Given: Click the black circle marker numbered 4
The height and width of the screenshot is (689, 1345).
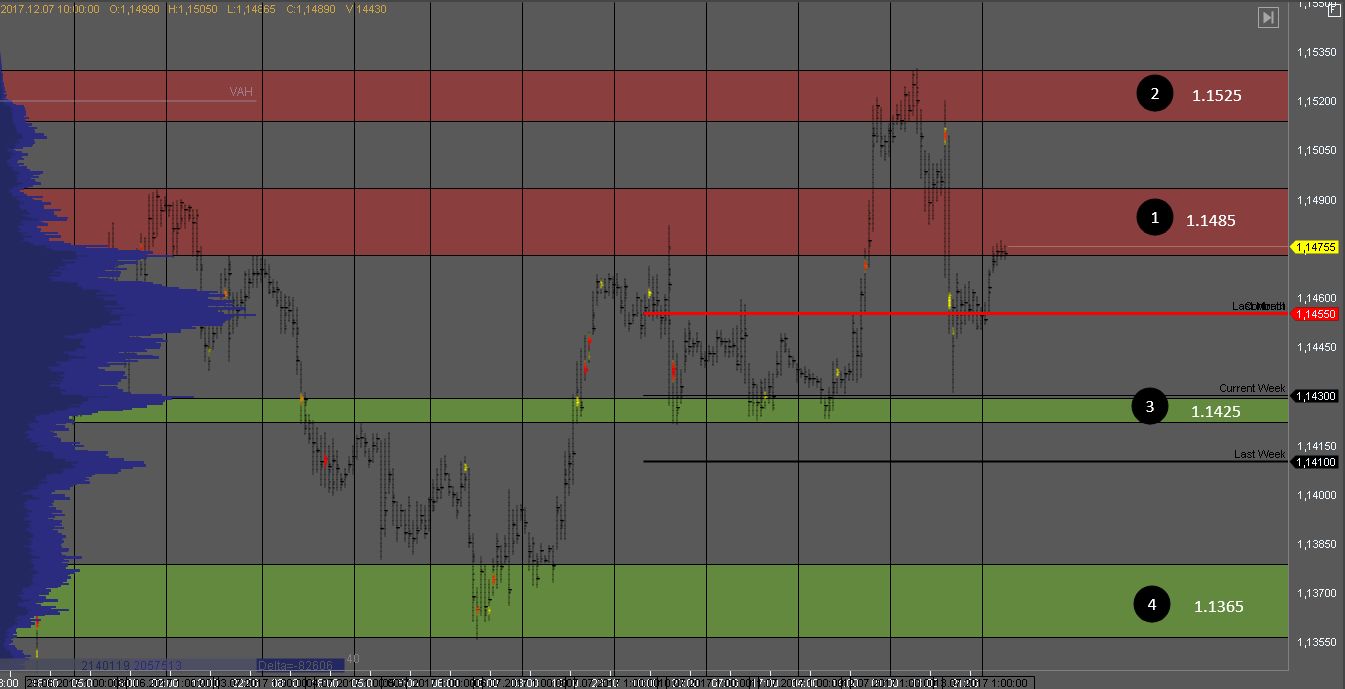Looking at the screenshot, I should (1152, 604).
